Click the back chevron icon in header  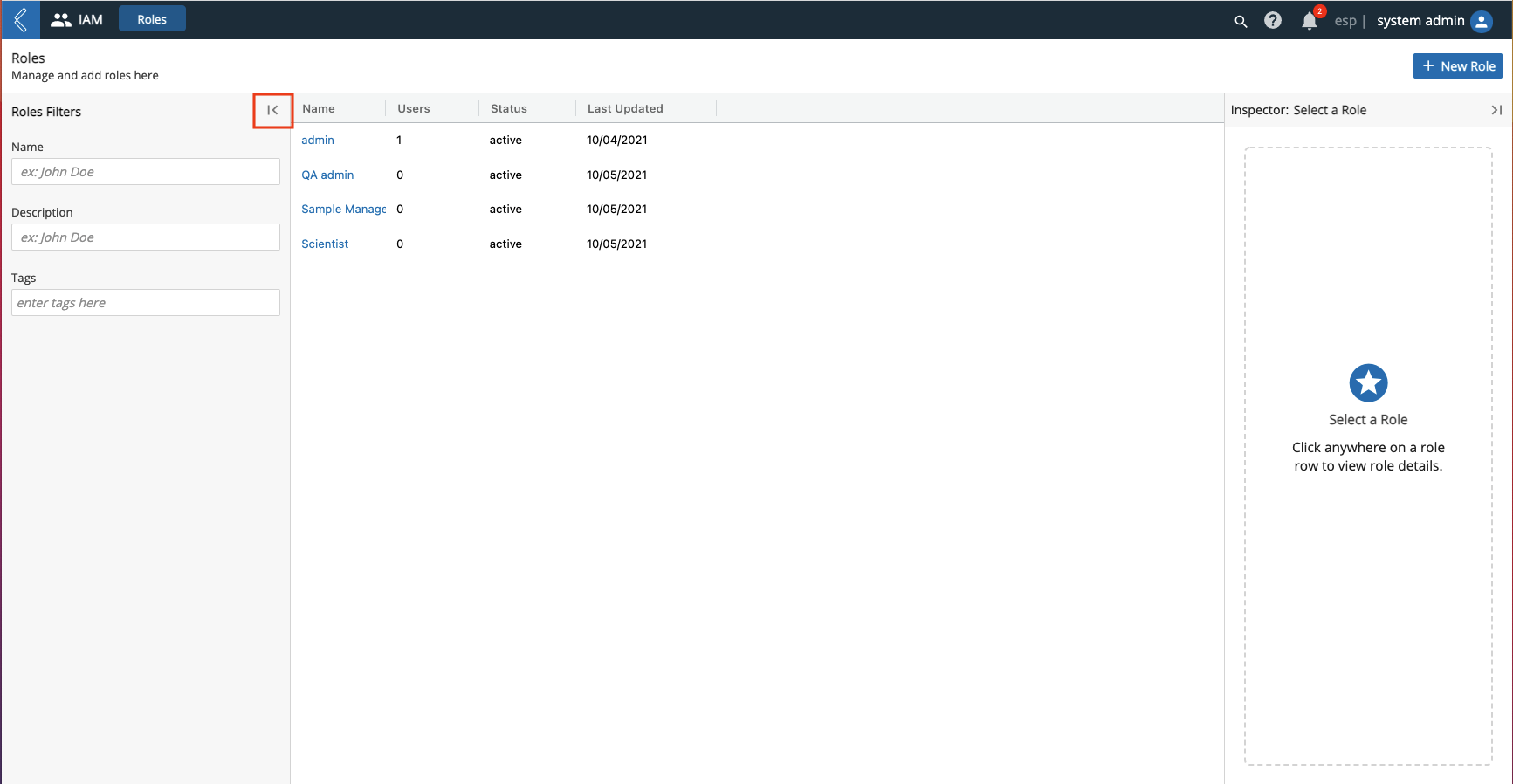coord(20,19)
